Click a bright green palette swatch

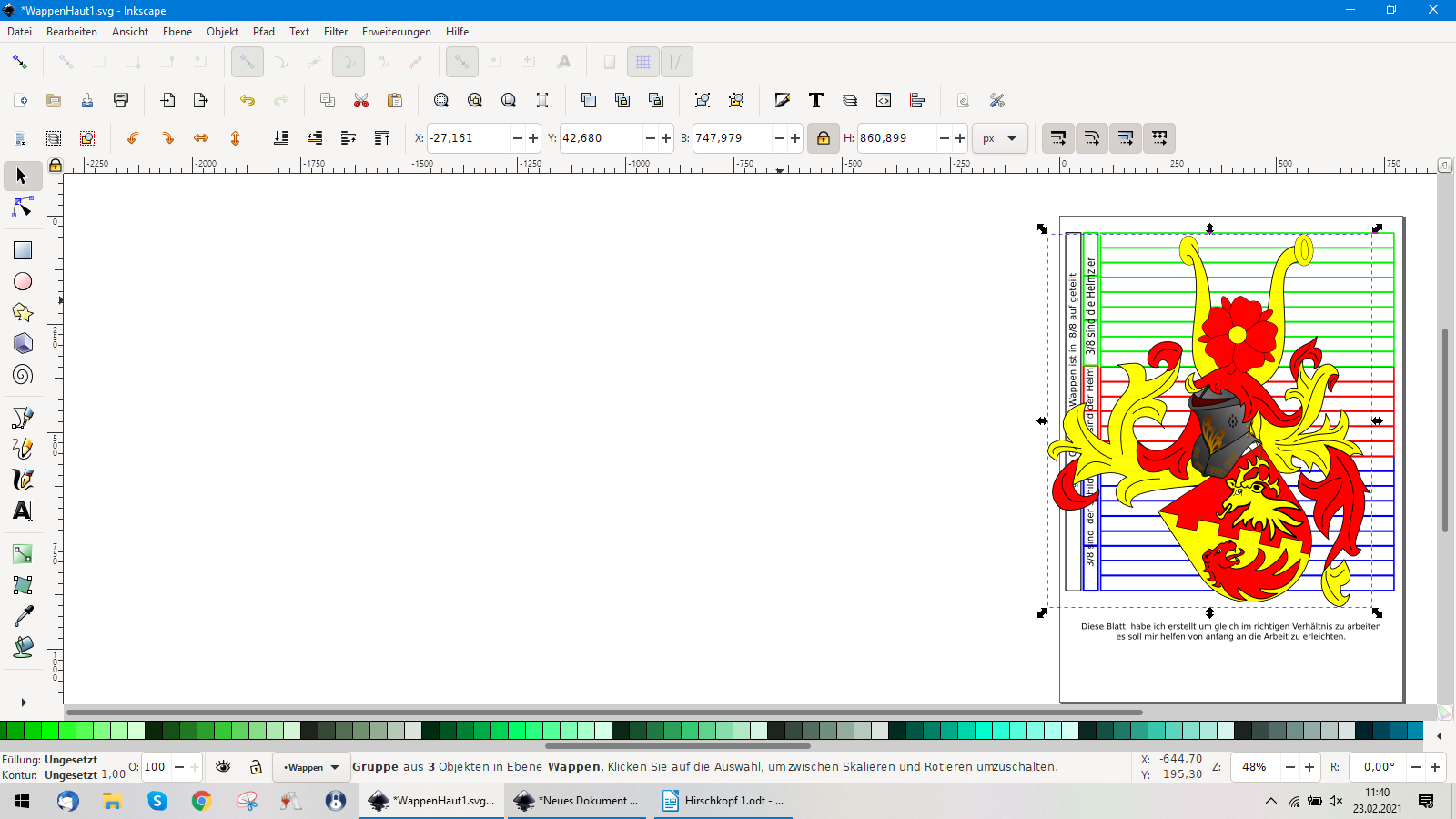coord(50,730)
